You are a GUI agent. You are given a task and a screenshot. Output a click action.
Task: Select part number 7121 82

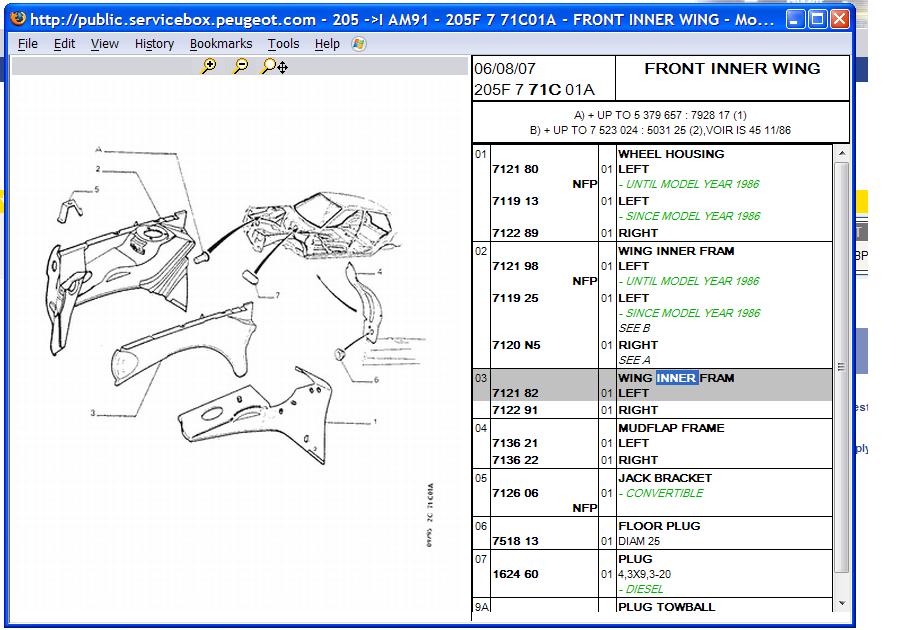point(515,393)
